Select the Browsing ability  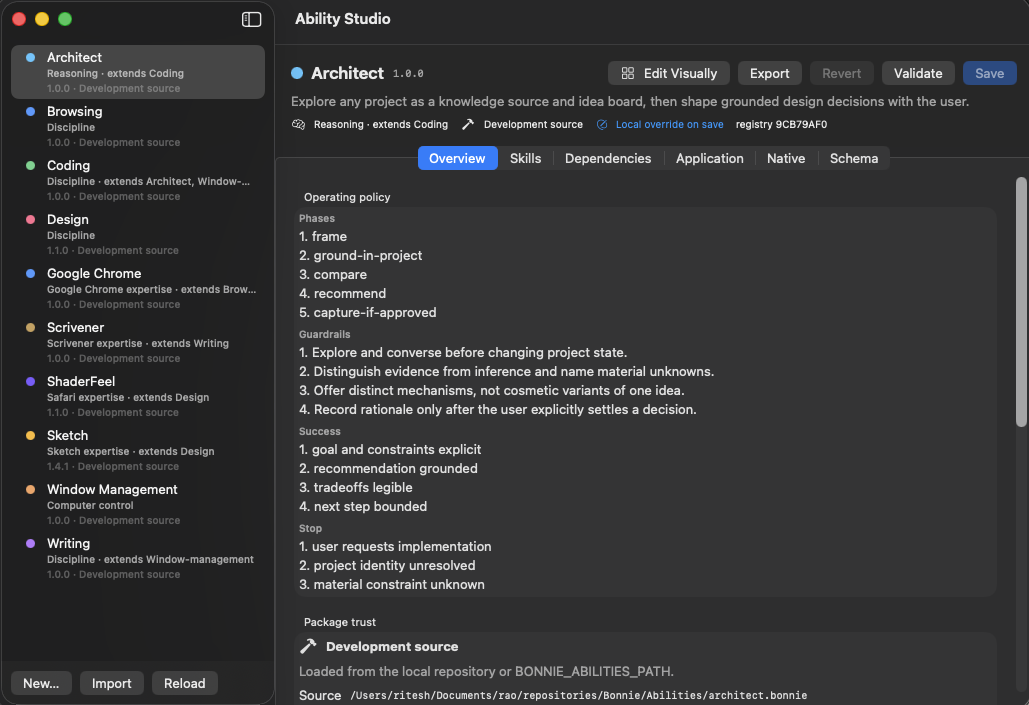point(138,126)
